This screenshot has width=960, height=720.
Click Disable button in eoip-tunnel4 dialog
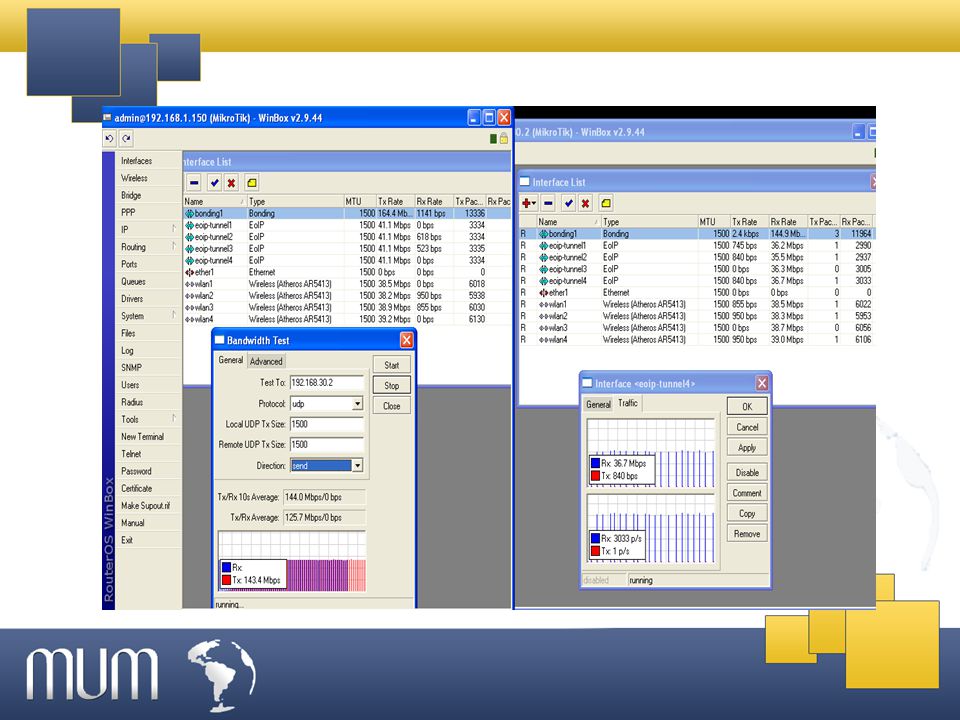(747, 473)
